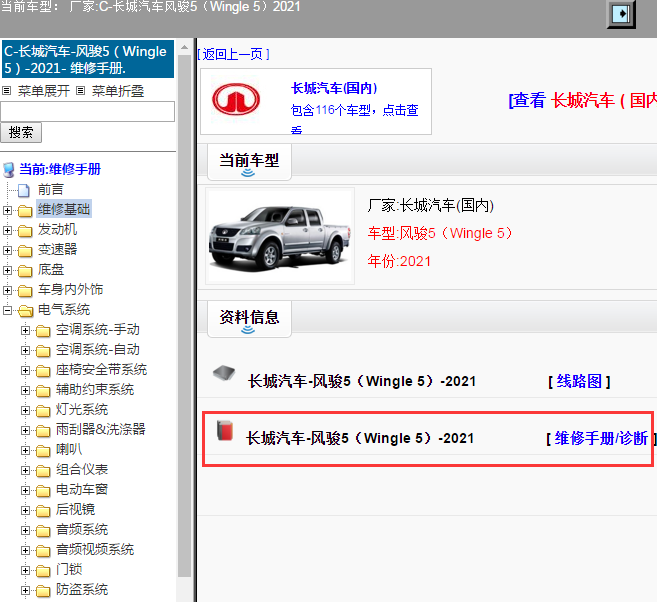Open the 资料信息 tab

click(x=249, y=319)
